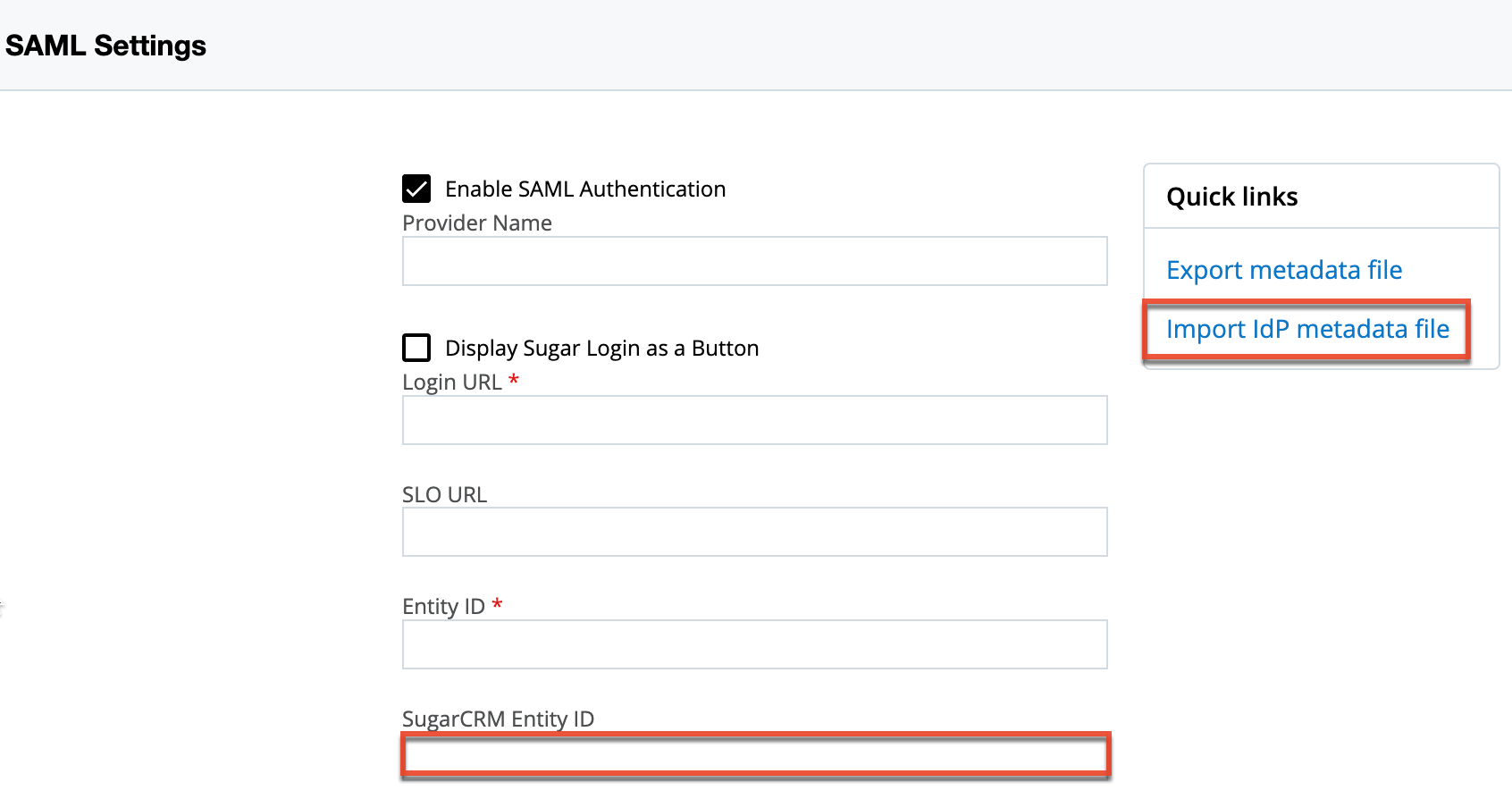The image size is (1512, 799).
Task: Click the SLO URL field label
Action: click(x=444, y=493)
